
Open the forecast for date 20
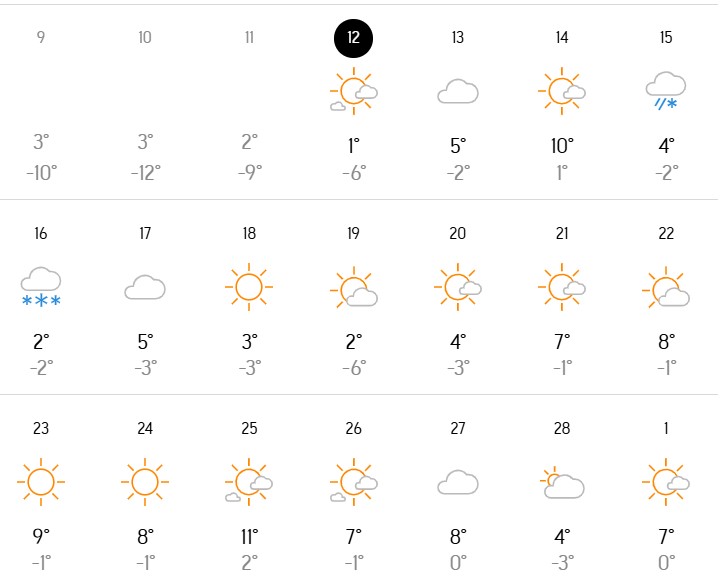coord(457,234)
